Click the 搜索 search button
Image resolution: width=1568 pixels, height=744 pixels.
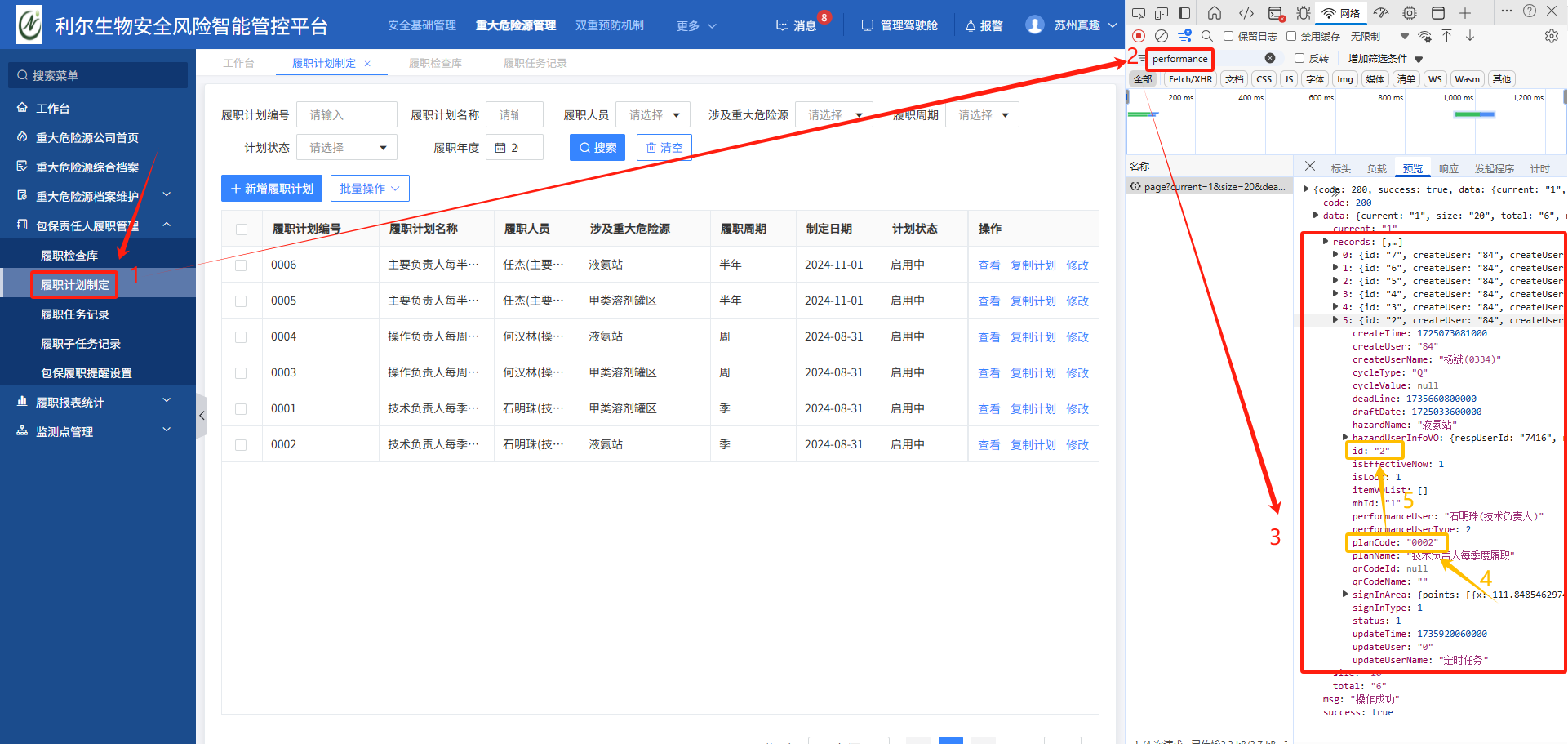[597, 147]
